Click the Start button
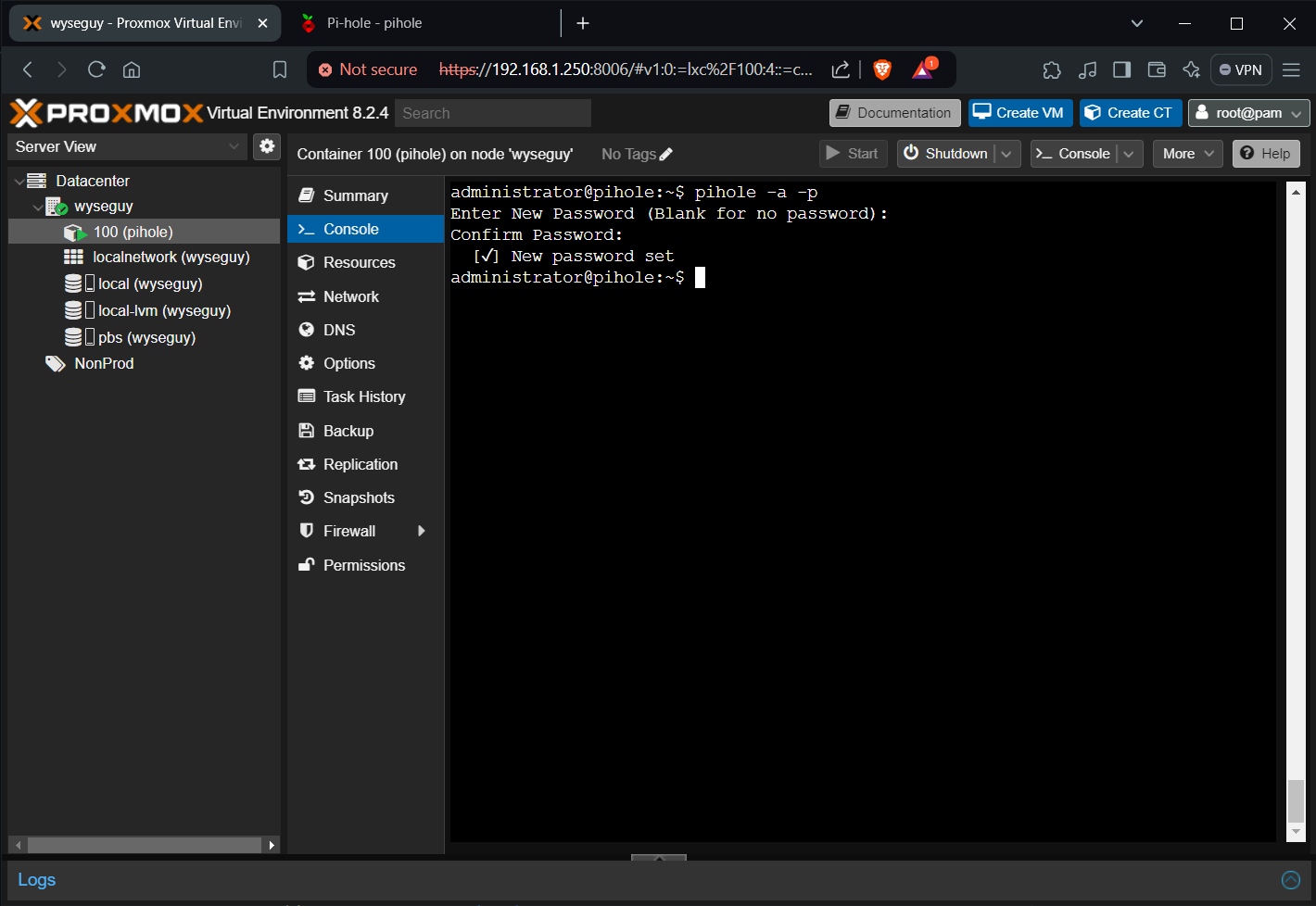Viewport: 1316px width, 906px height. [853, 154]
